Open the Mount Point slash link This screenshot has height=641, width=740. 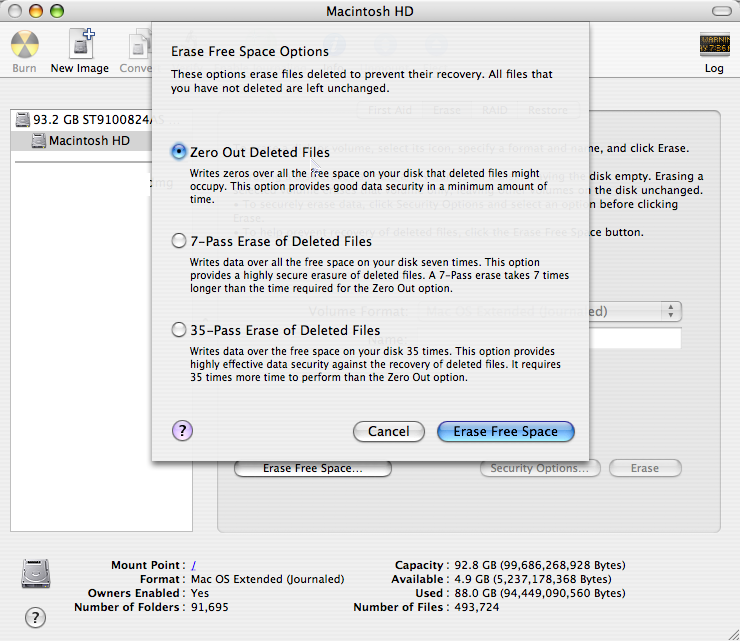[193, 565]
